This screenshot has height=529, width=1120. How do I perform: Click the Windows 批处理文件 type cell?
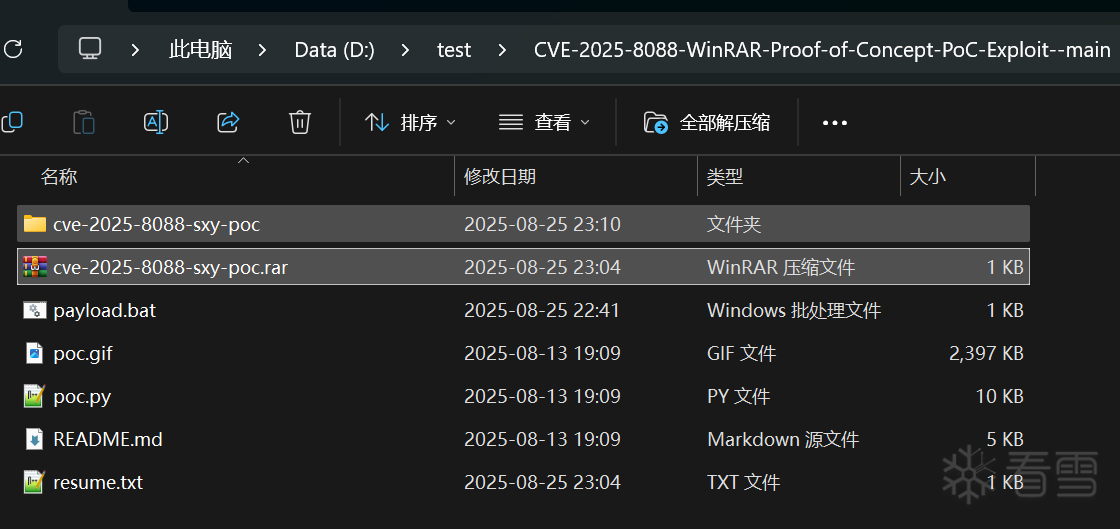794,311
